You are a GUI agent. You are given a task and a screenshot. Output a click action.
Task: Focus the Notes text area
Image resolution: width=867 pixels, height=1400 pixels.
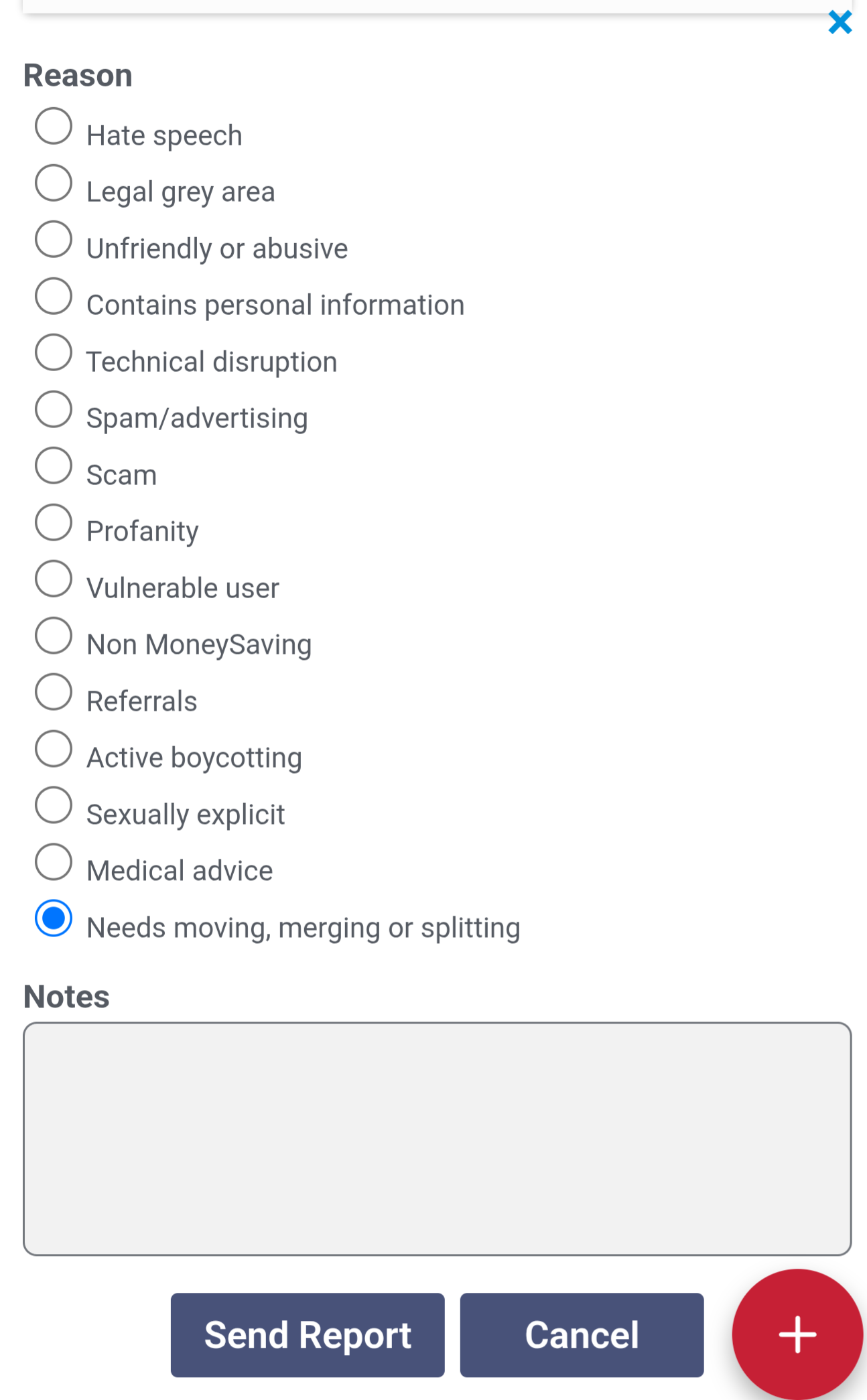click(x=437, y=1138)
